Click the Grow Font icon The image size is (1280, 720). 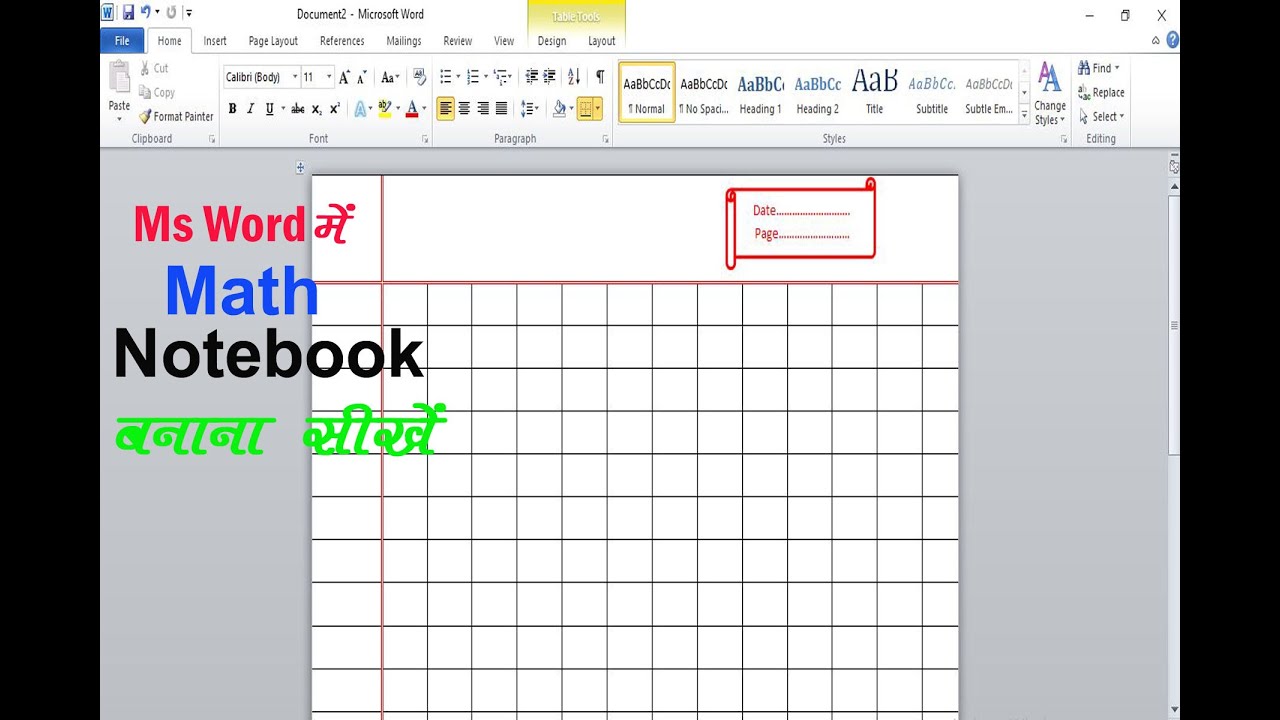click(344, 77)
